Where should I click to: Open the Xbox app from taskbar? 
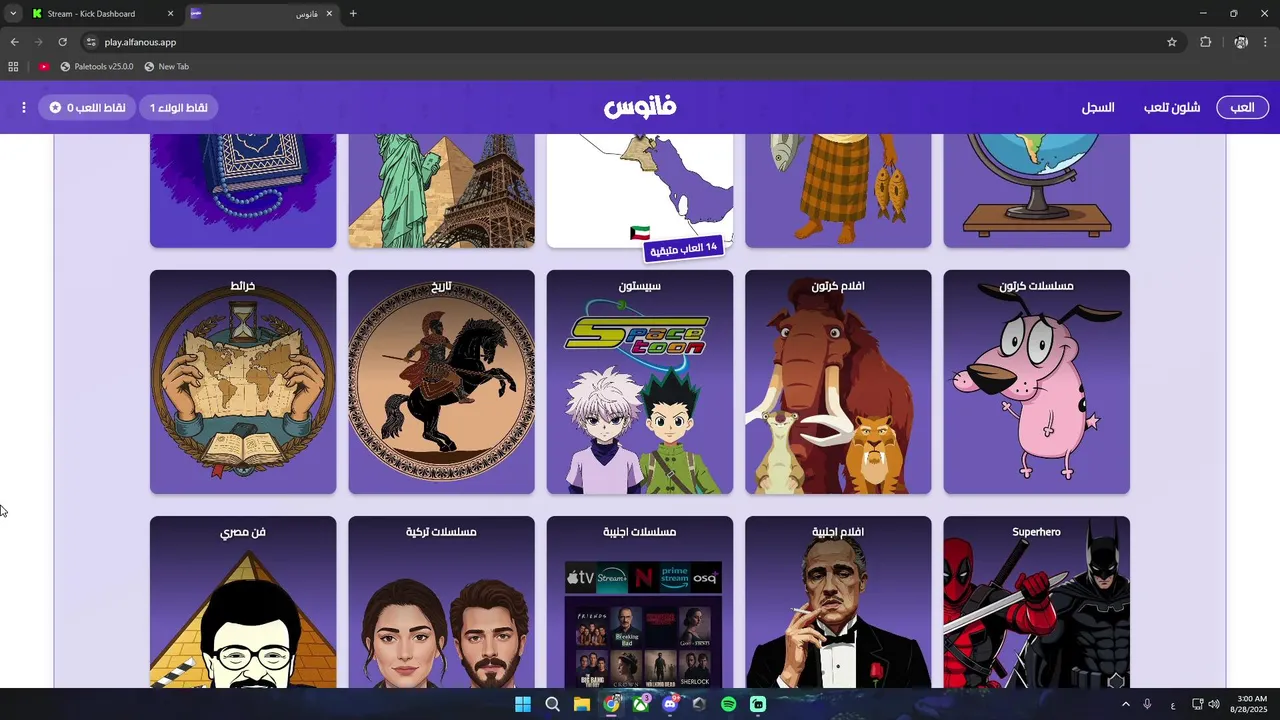tap(641, 704)
